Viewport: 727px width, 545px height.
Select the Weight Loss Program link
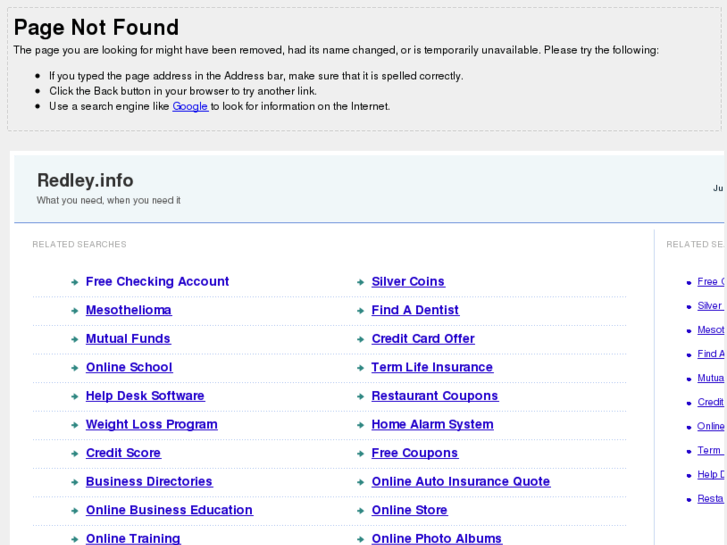(x=151, y=424)
